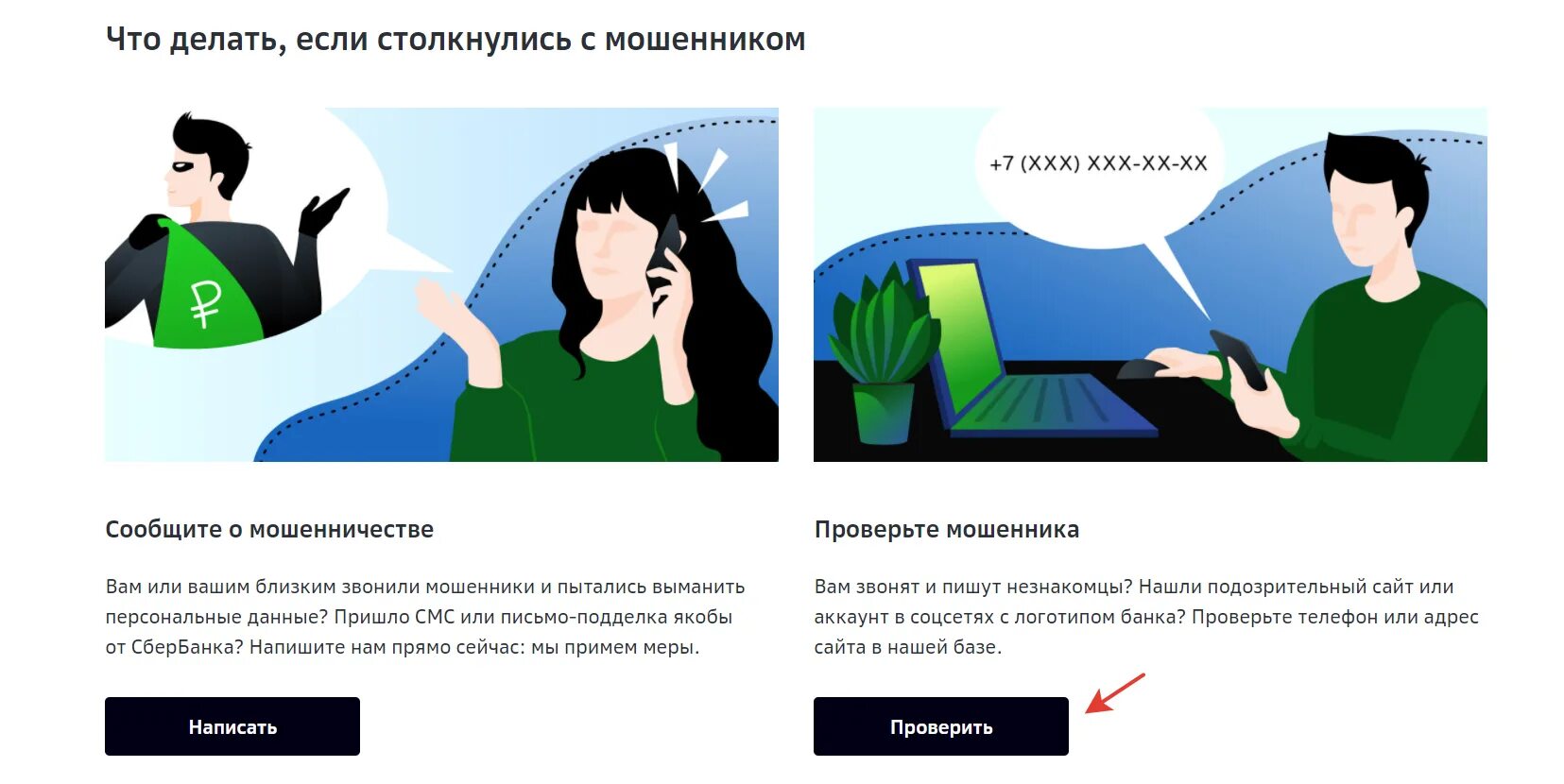Click the paragraph about подозрительный сайт
This screenshot has height=784, width=1564.
(x=1146, y=617)
